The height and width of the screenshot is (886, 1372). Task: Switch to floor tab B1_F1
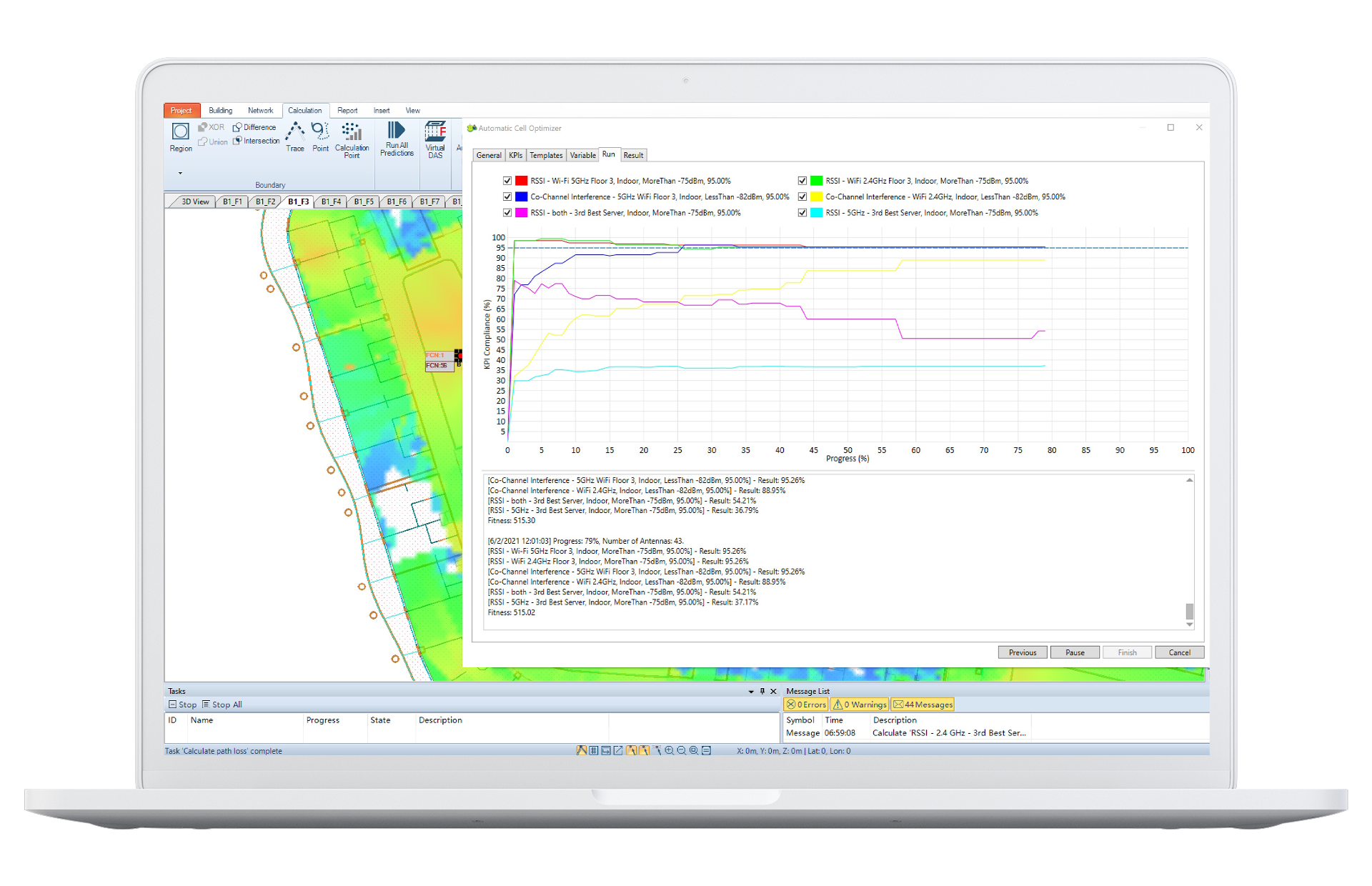(232, 201)
